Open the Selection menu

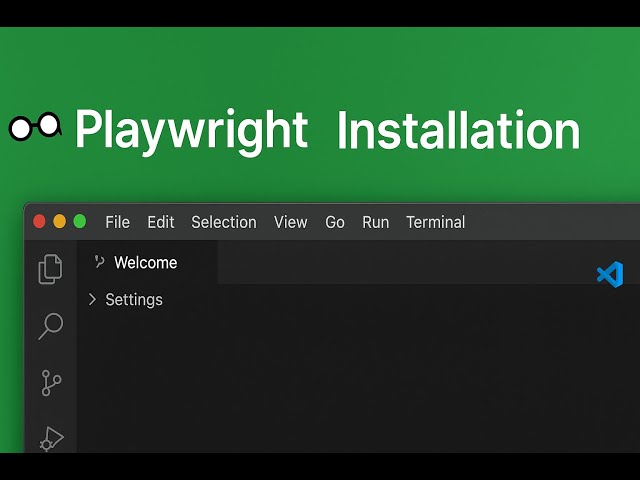point(224,222)
